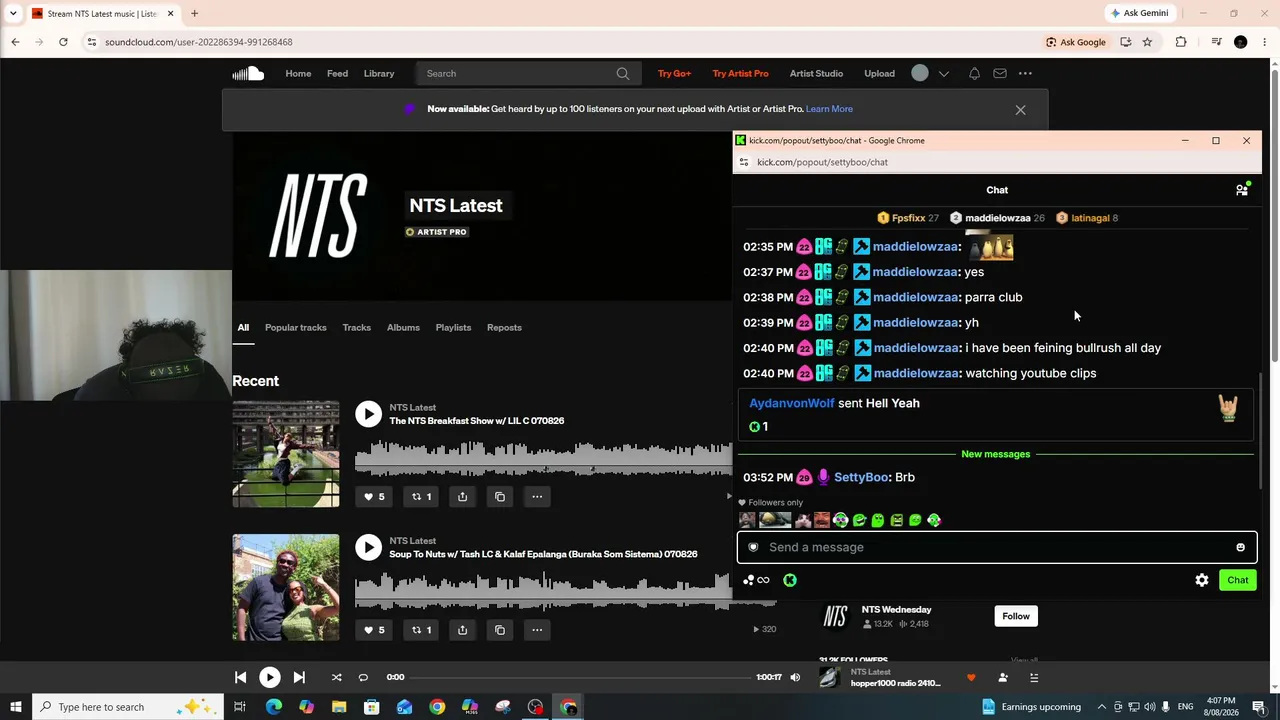Click the green Kick emote icon below input
Screen dimensions: 1280x720
[x=790, y=580]
